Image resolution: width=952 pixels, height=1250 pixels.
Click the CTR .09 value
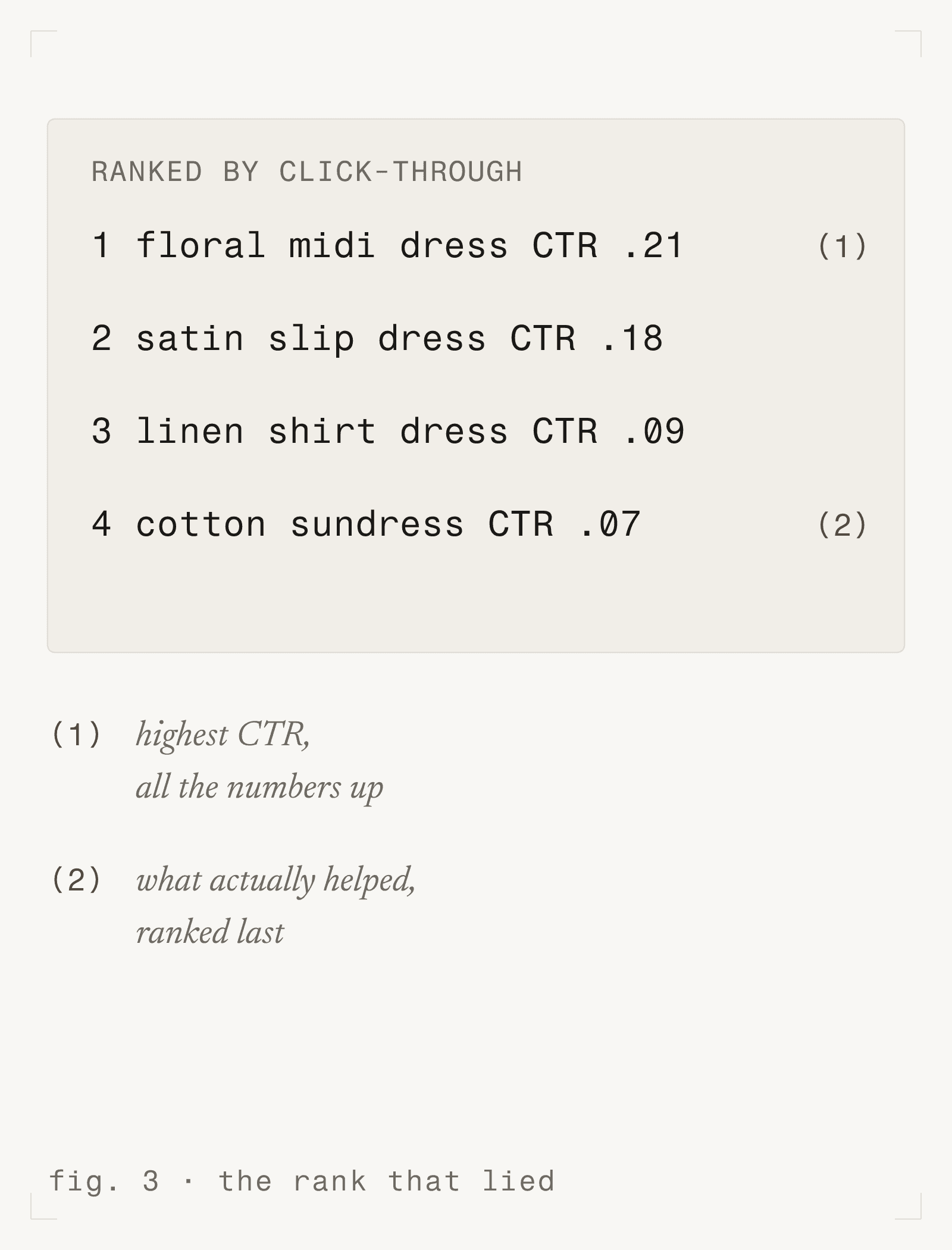click(x=608, y=432)
